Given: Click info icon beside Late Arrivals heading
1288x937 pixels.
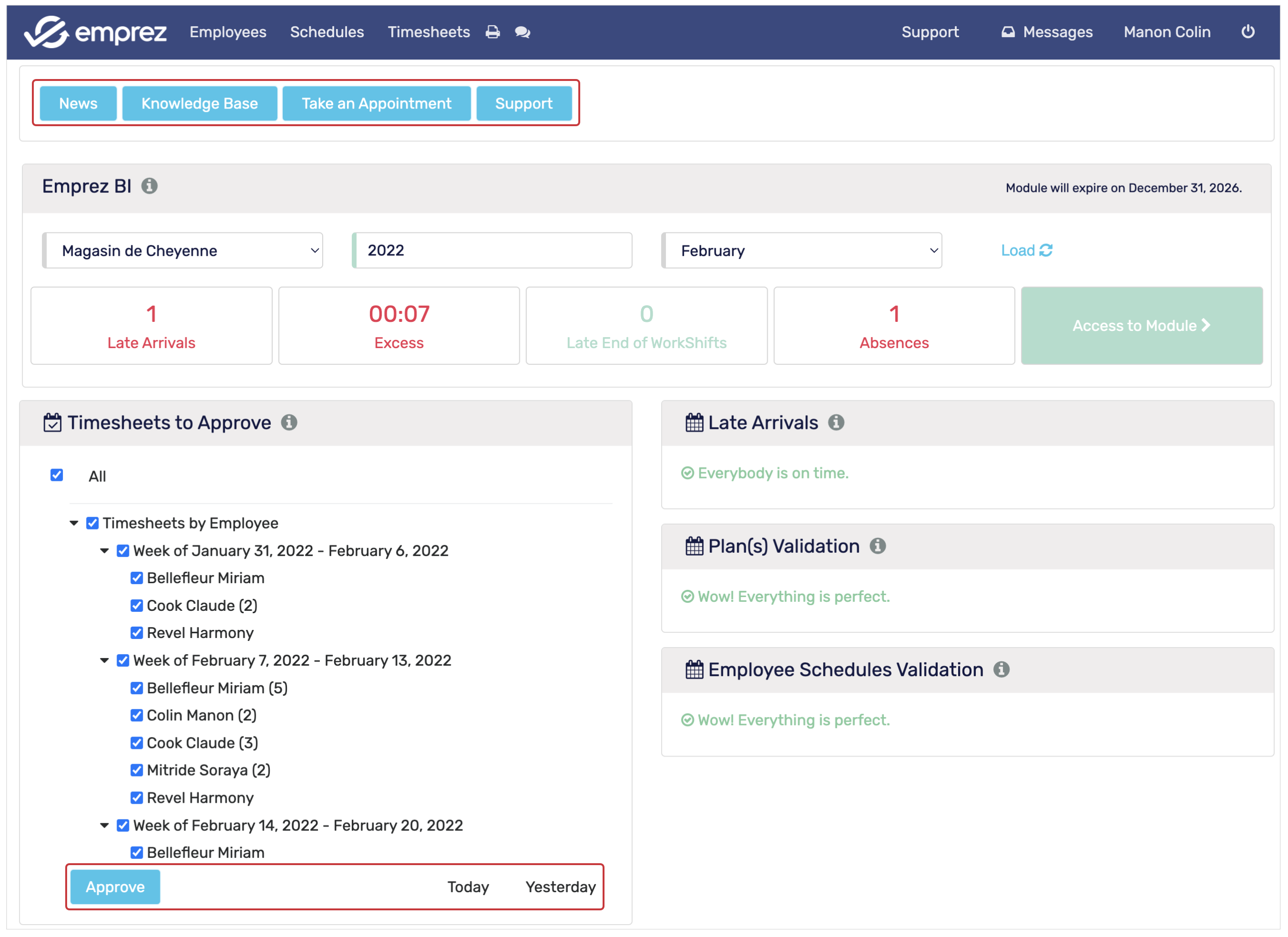Looking at the screenshot, I should coord(836,422).
